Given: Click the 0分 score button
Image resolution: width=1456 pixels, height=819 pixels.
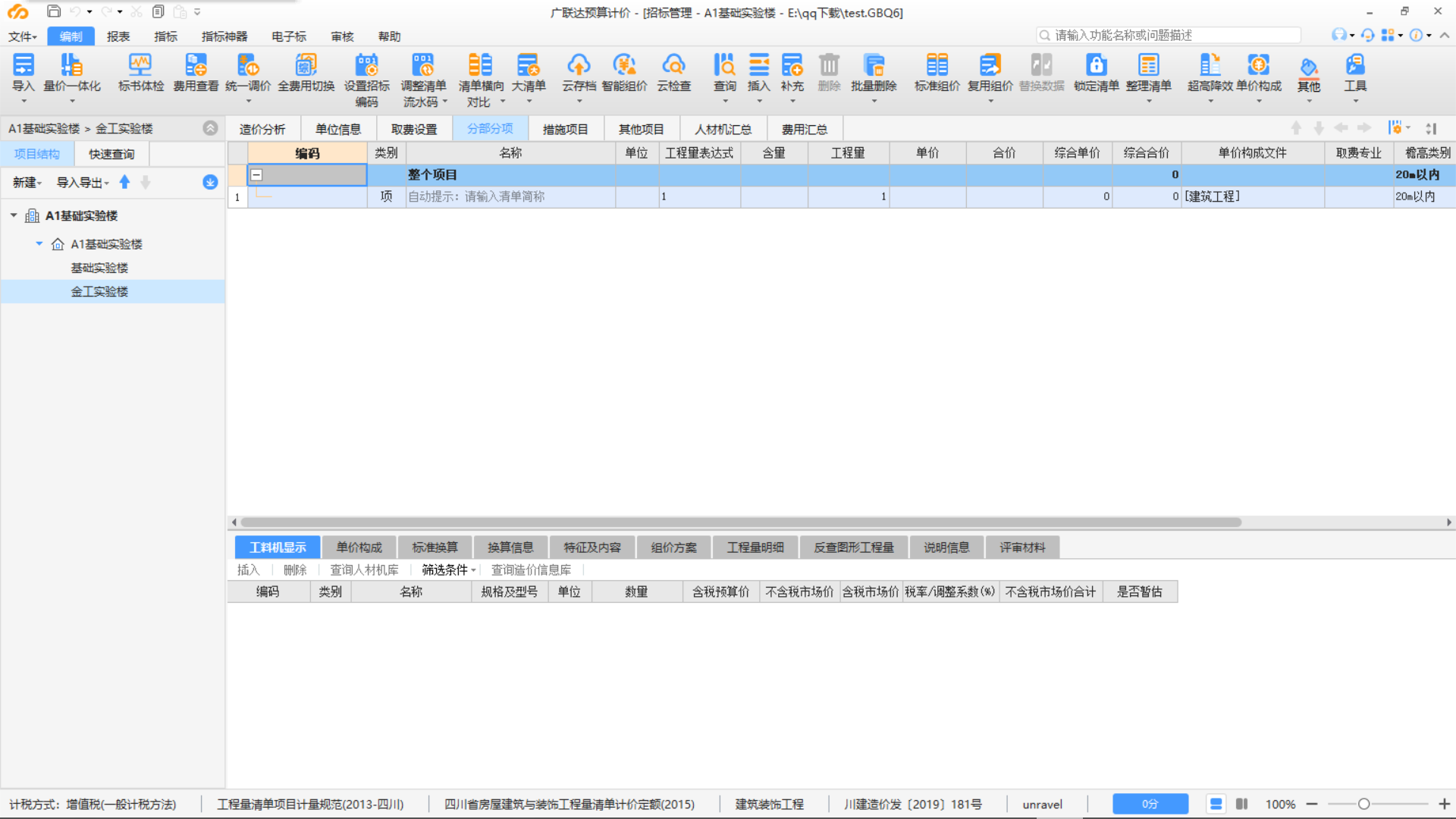Looking at the screenshot, I should click(1150, 804).
